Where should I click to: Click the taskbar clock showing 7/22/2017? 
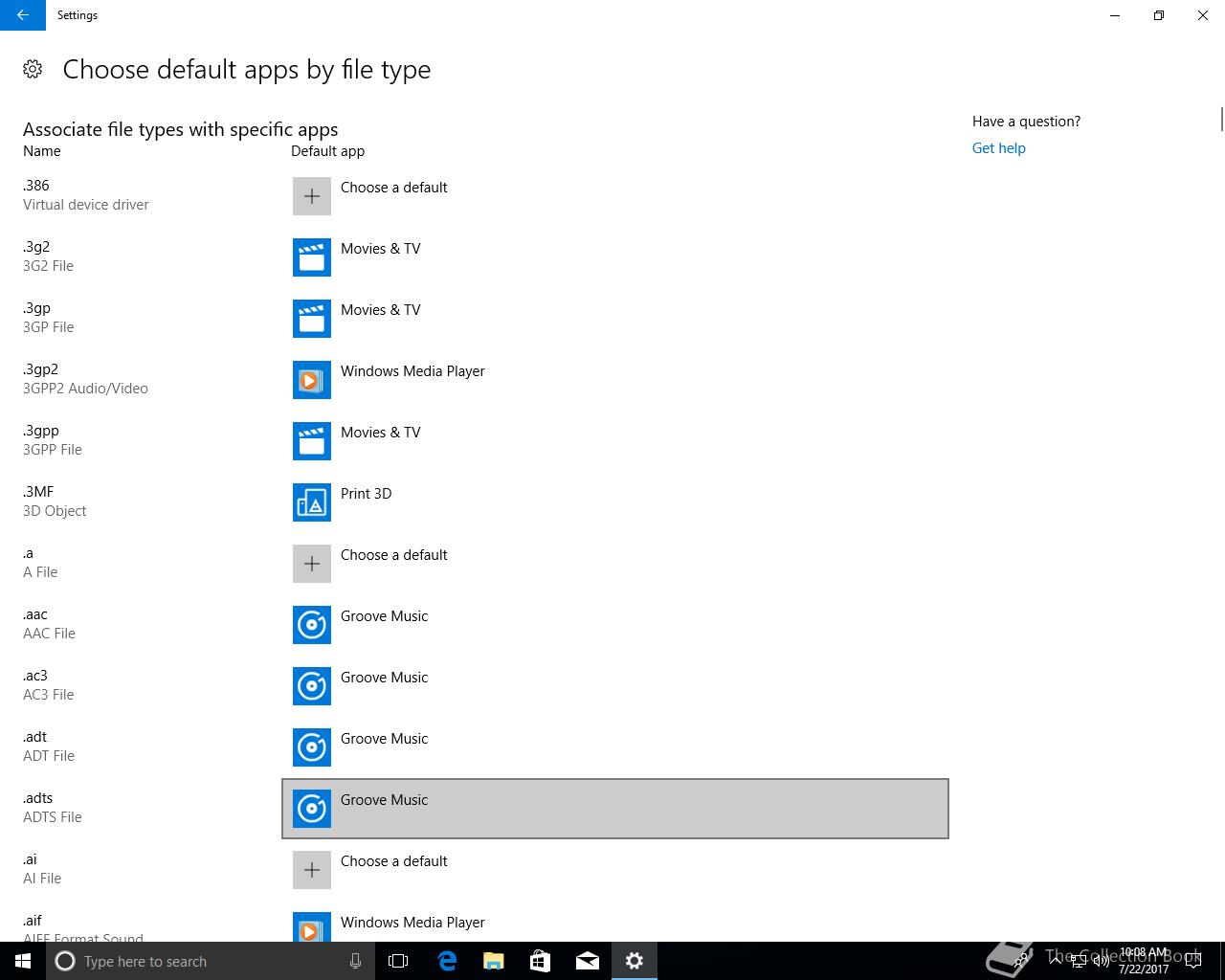click(1144, 961)
